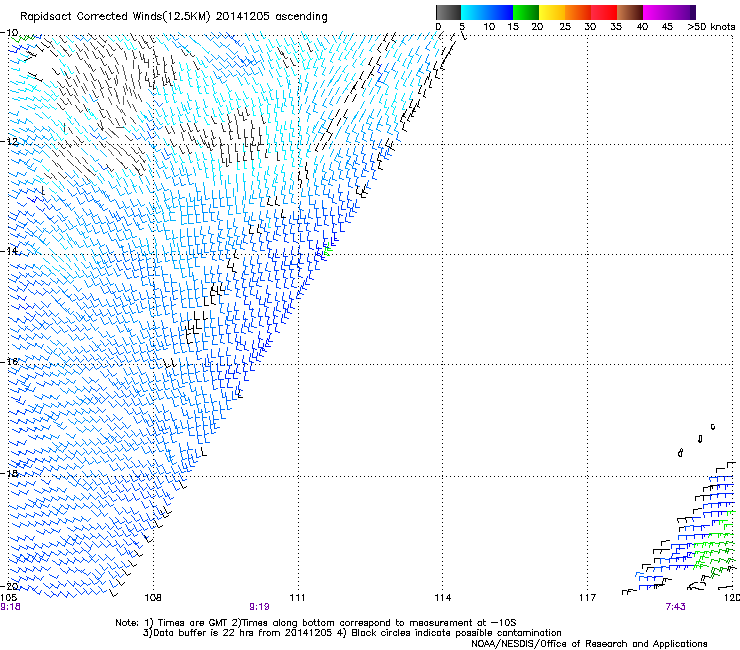Image resolution: width=740 pixels, height=650 pixels.
Task: Click the '35' legend scale label
Action: point(616,27)
